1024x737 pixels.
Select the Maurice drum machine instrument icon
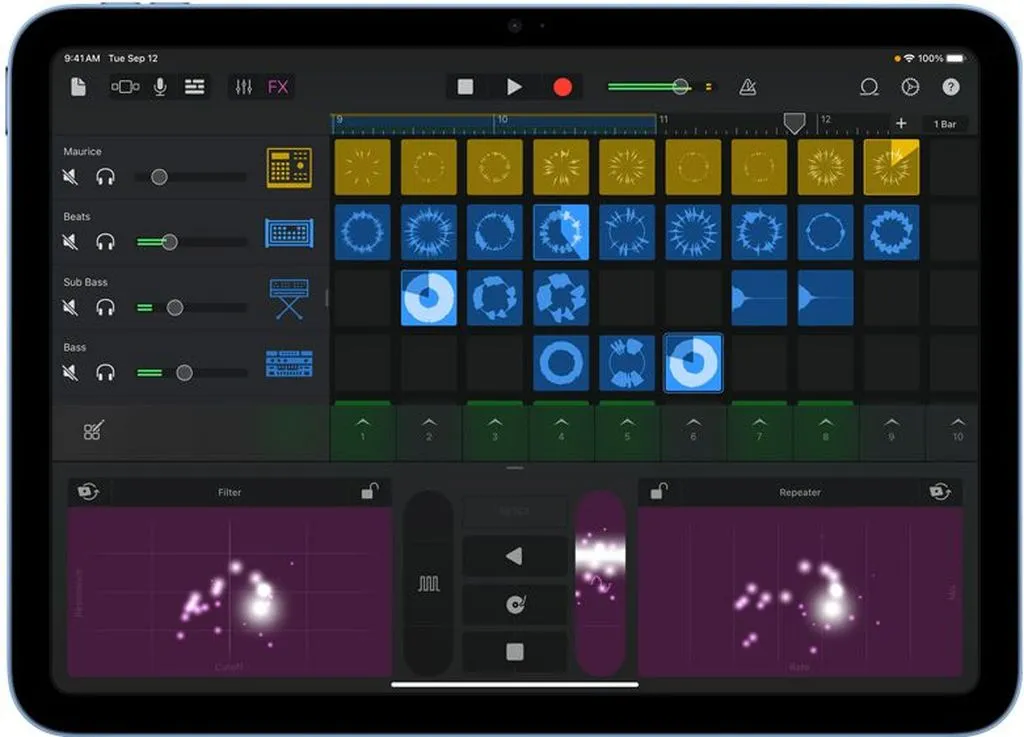click(x=289, y=167)
